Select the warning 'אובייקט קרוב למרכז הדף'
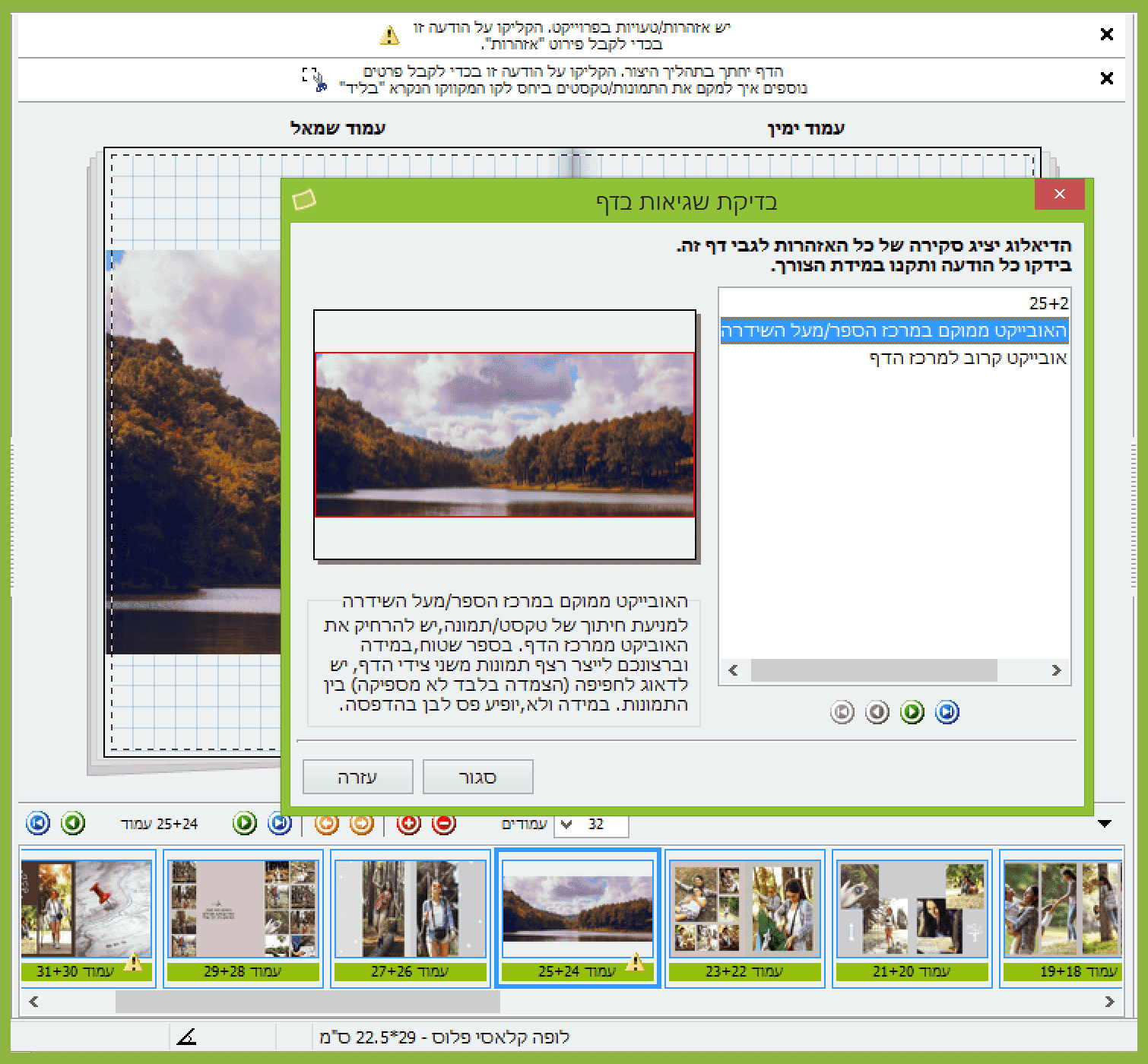This screenshot has width=1148, height=1064. 968,358
